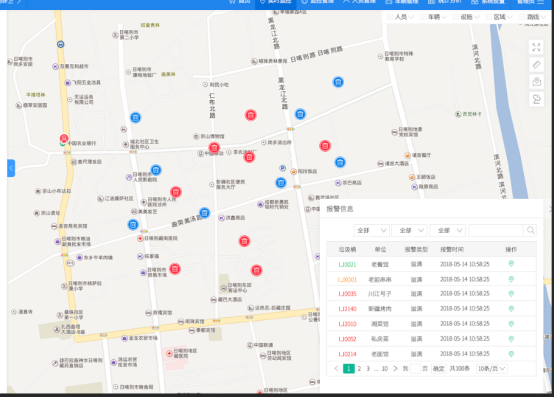Go to page 2 of alarm list
Viewport: 554px width, 397px height.
359,368
